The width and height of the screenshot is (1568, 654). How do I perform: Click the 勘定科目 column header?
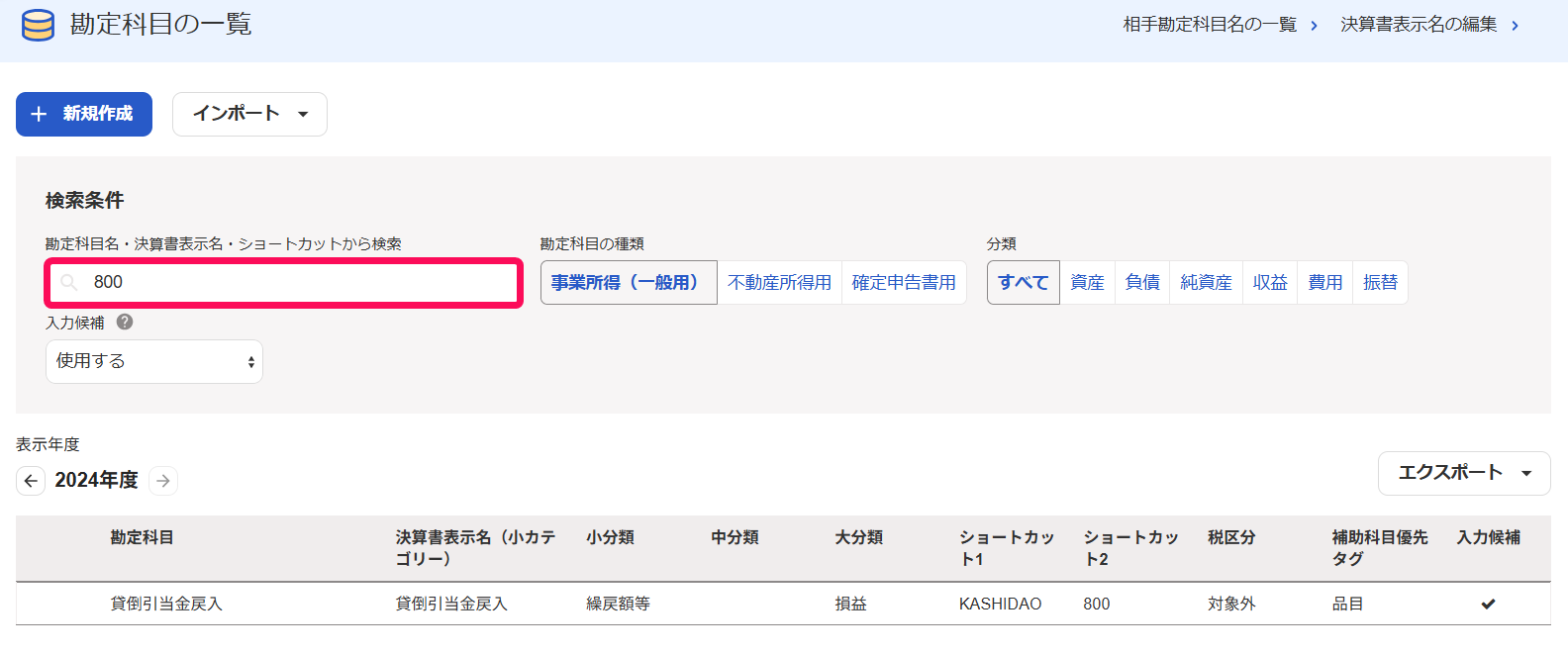pyautogui.click(x=142, y=537)
